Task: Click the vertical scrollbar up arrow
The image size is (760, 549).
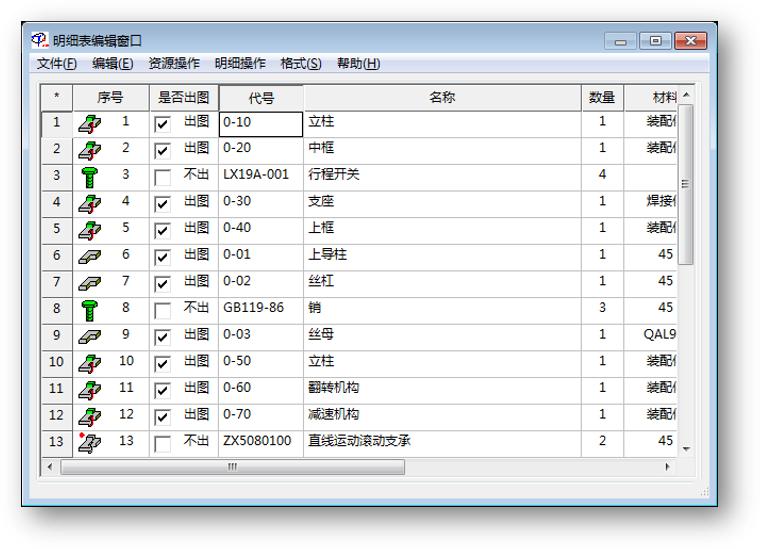Action: (x=686, y=94)
